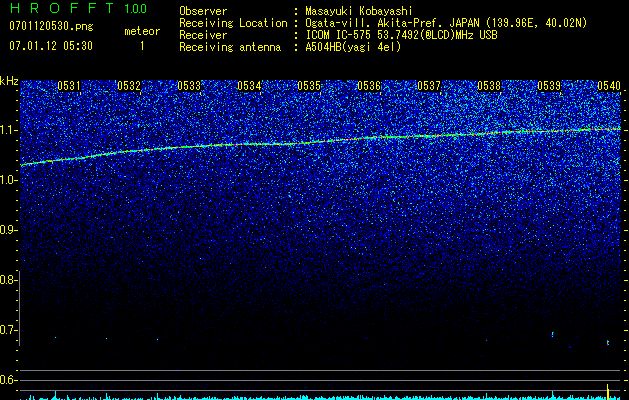Click the 0532 time marker
The height and width of the screenshot is (400, 629).
pyautogui.click(x=129, y=85)
